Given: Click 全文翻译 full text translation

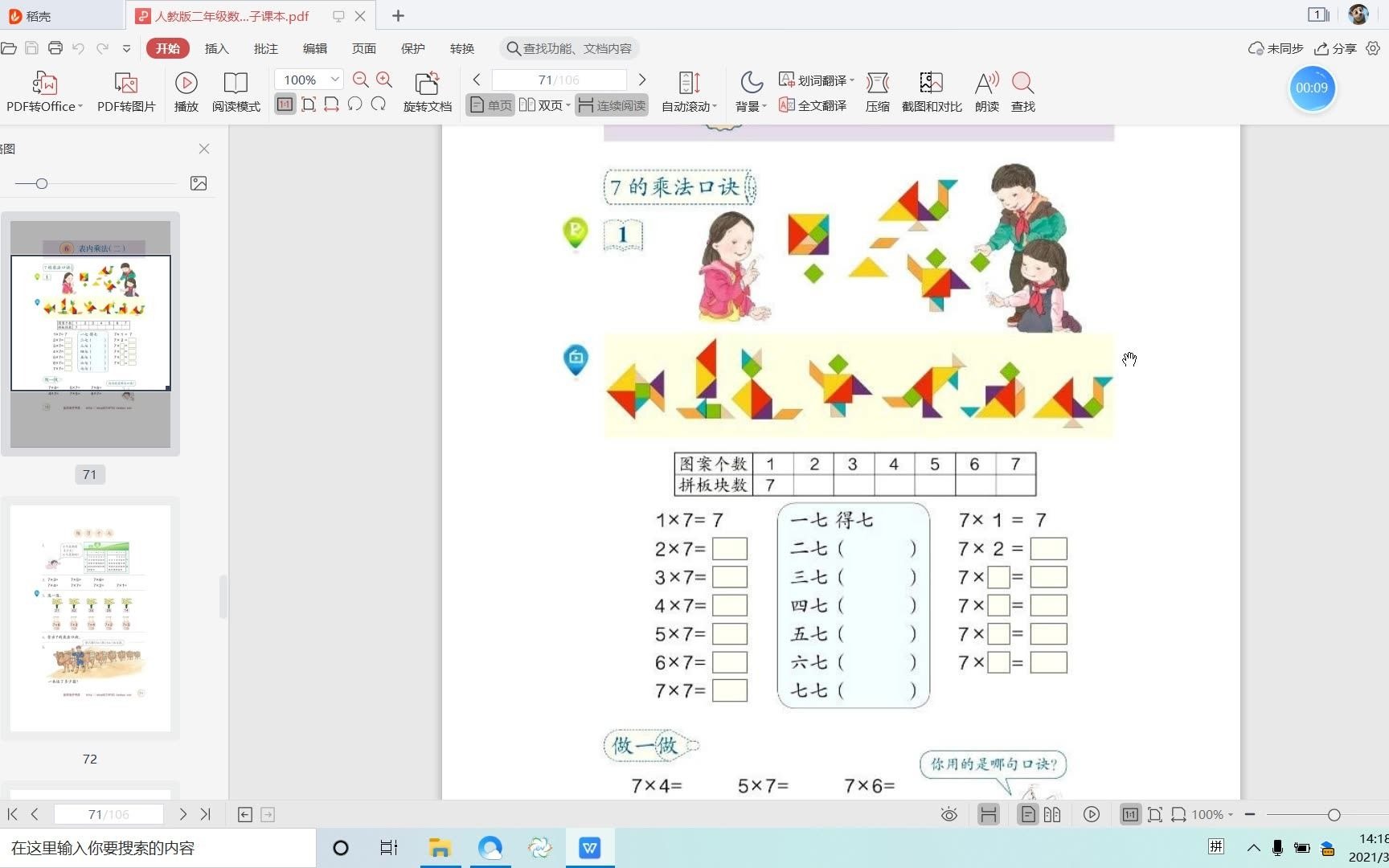Looking at the screenshot, I should coord(813,105).
